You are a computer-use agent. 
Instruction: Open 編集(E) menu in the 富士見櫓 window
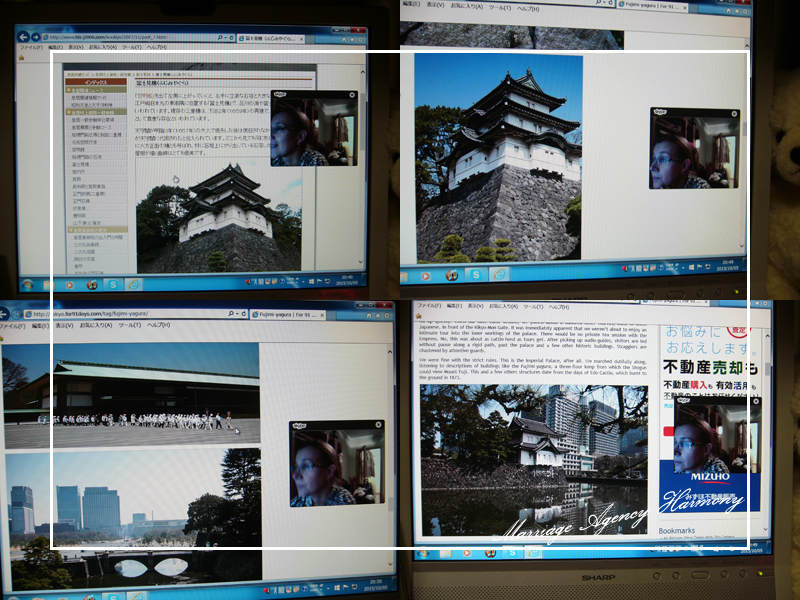pyautogui.click(x=55, y=47)
